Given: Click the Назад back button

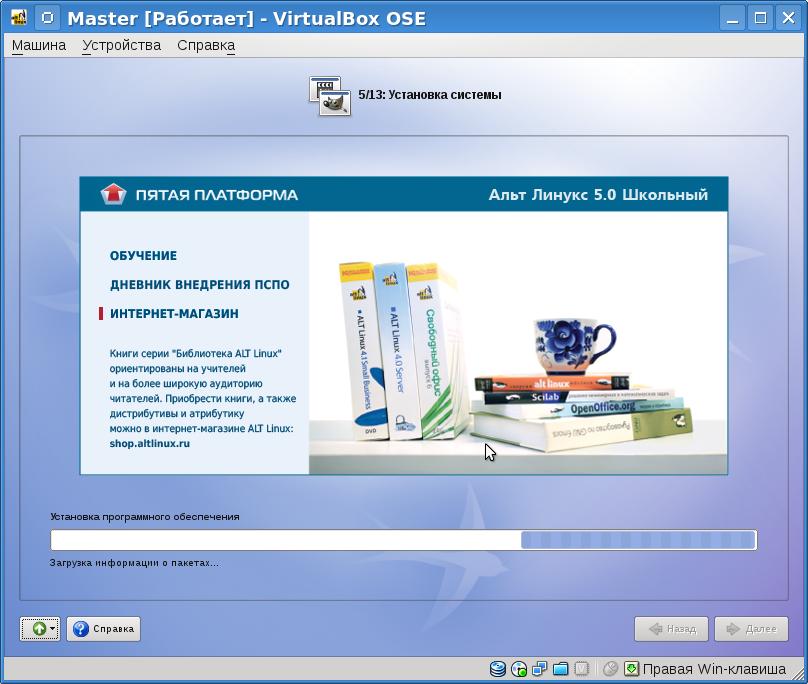Looking at the screenshot, I should click(x=671, y=629).
